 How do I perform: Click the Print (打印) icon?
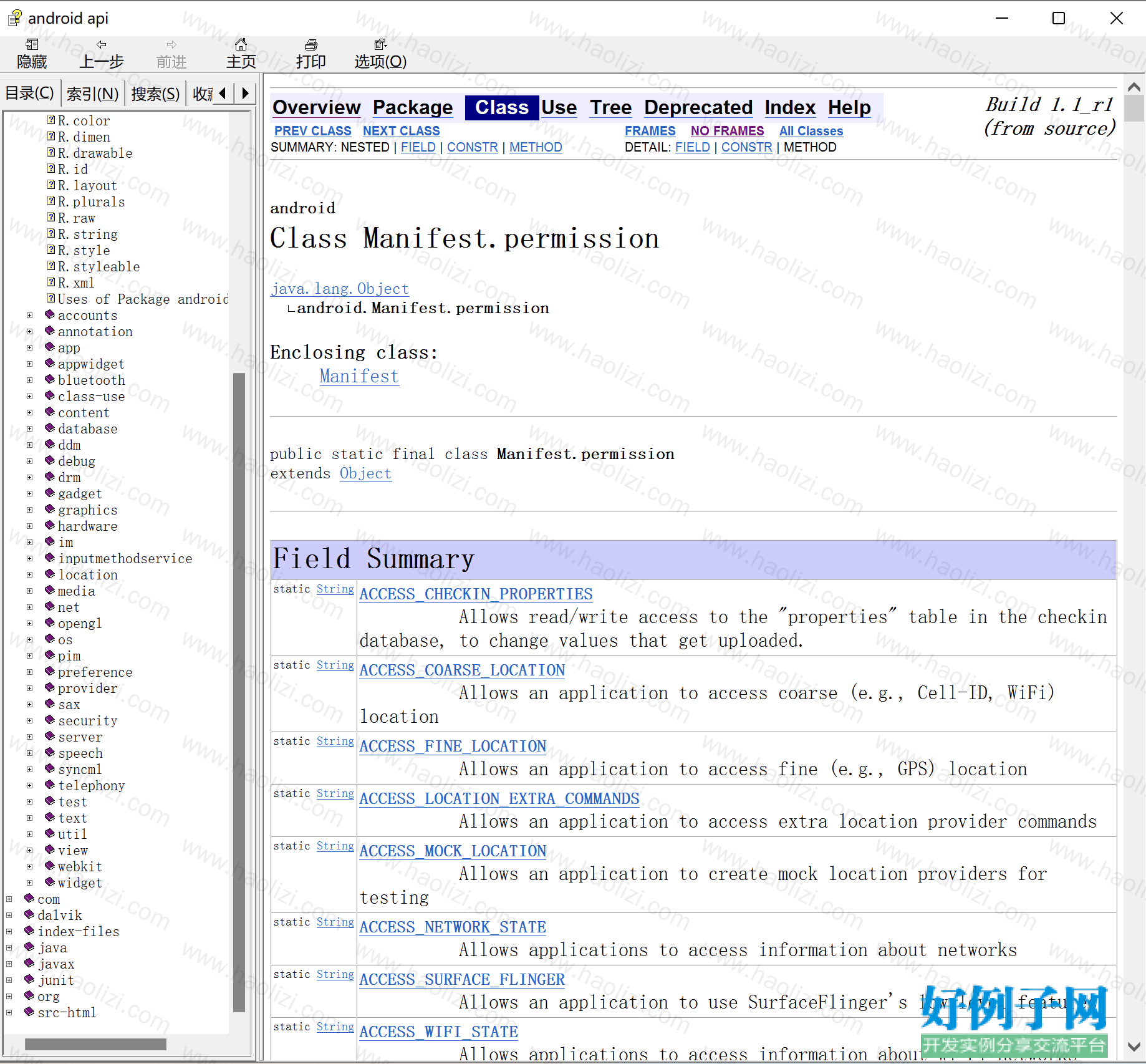point(311,44)
